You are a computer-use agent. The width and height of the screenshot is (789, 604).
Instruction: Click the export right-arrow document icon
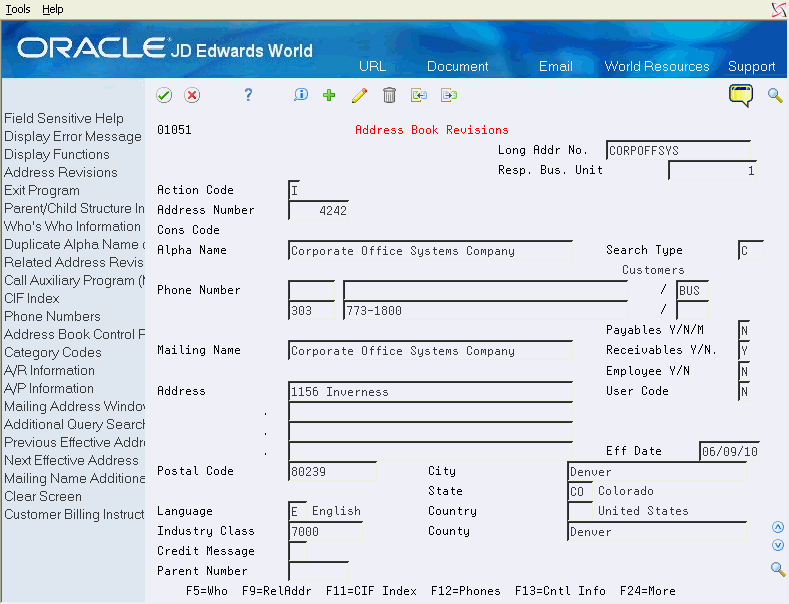point(449,95)
